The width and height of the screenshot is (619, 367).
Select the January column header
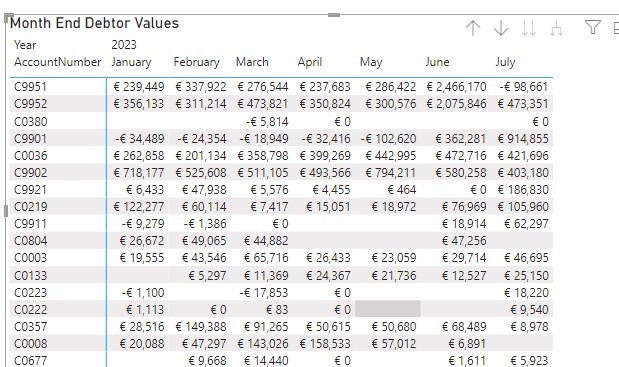[131, 62]
